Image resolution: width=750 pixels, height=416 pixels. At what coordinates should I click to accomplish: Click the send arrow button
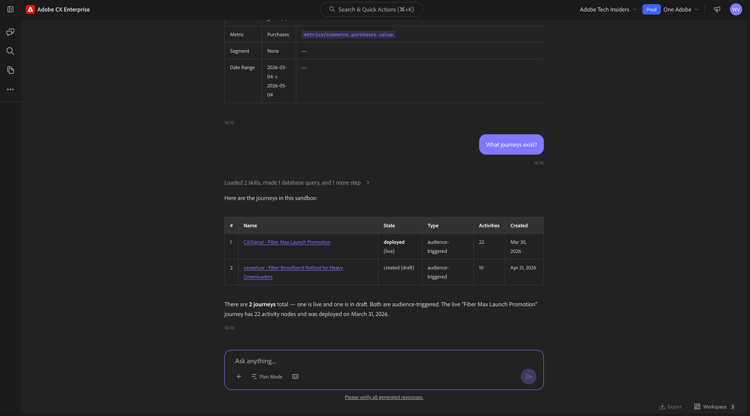pos(529,376)
